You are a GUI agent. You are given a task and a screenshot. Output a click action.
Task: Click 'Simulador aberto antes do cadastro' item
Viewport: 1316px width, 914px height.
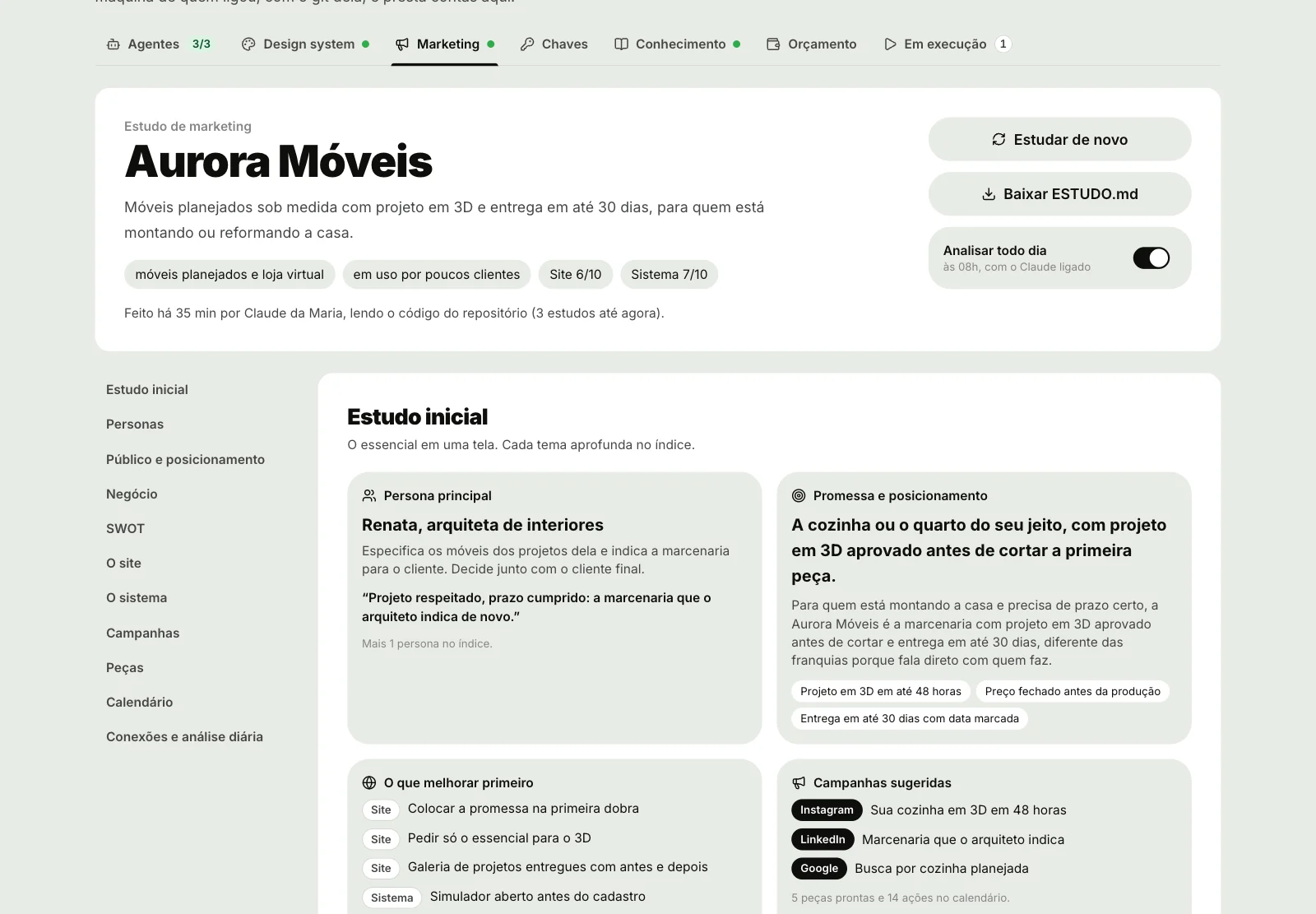coord(538,897)
